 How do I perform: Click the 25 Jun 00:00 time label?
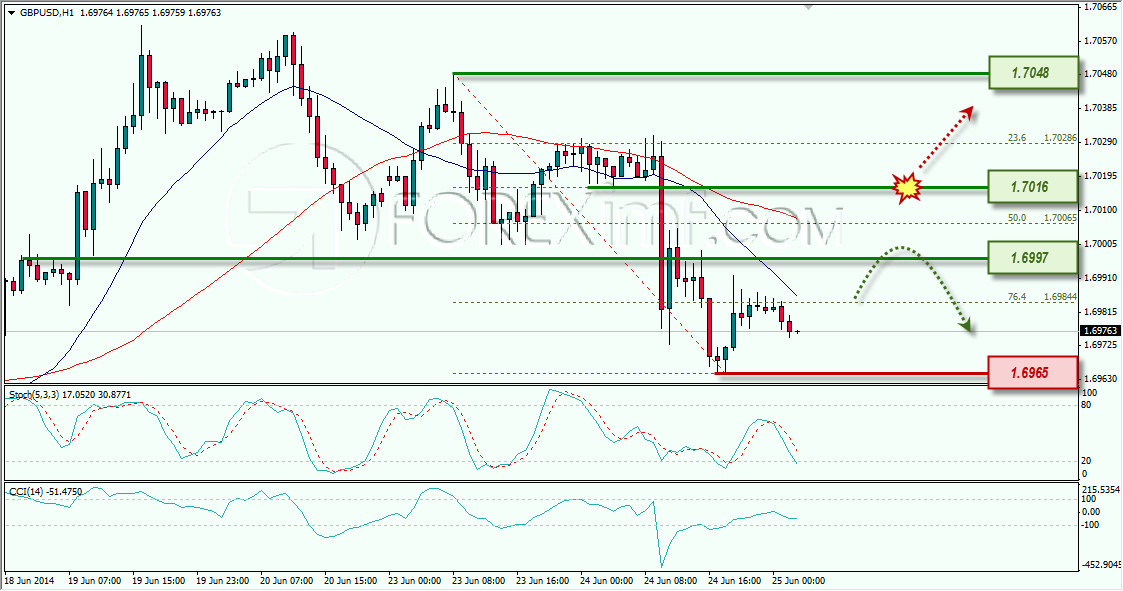pos(799,580)
